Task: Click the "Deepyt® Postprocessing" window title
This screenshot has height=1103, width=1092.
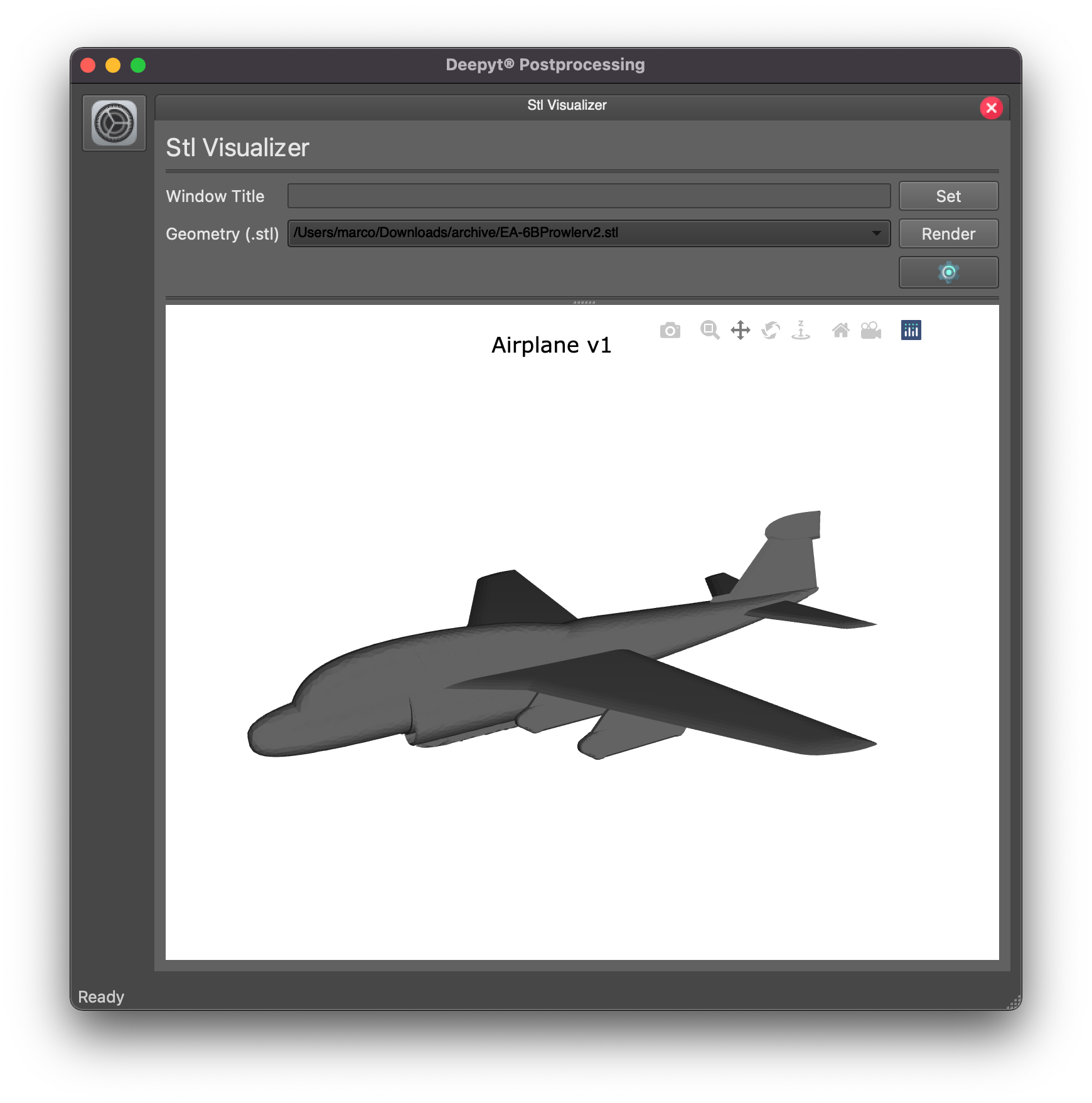Action: [545, 65]
